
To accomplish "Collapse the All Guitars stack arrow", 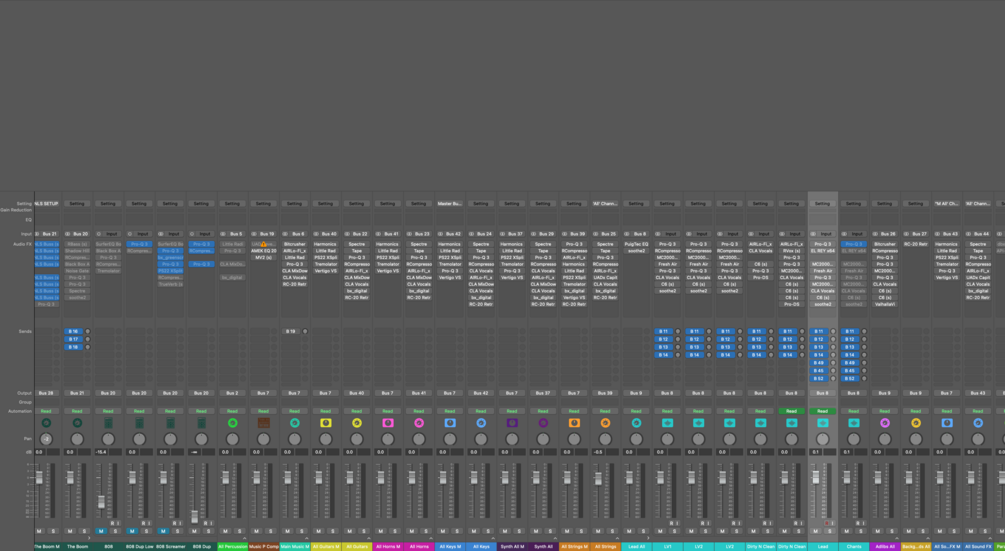I will [368, 539].
